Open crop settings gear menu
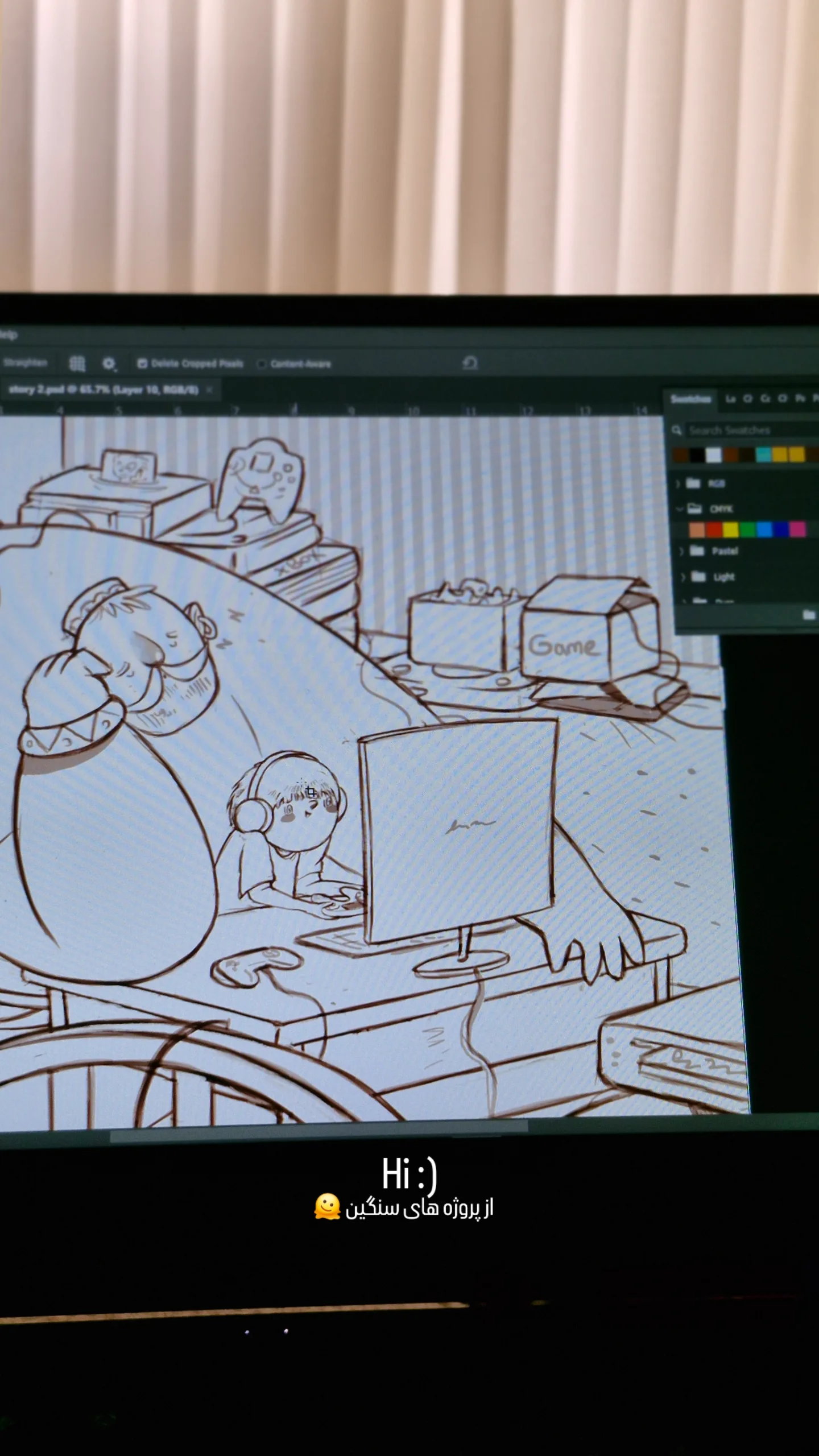The image size is (819, 1456). point(109,363)
